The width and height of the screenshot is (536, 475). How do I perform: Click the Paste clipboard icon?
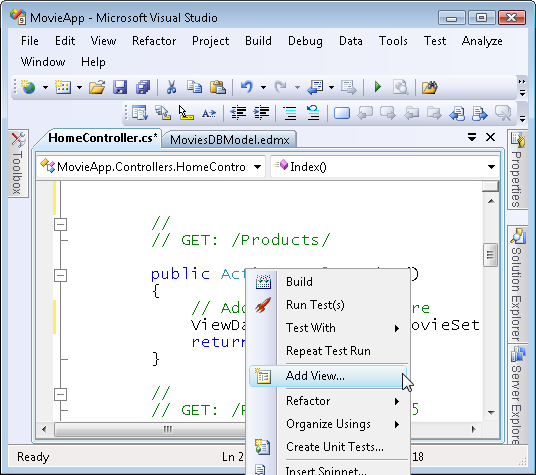(218, 87)
